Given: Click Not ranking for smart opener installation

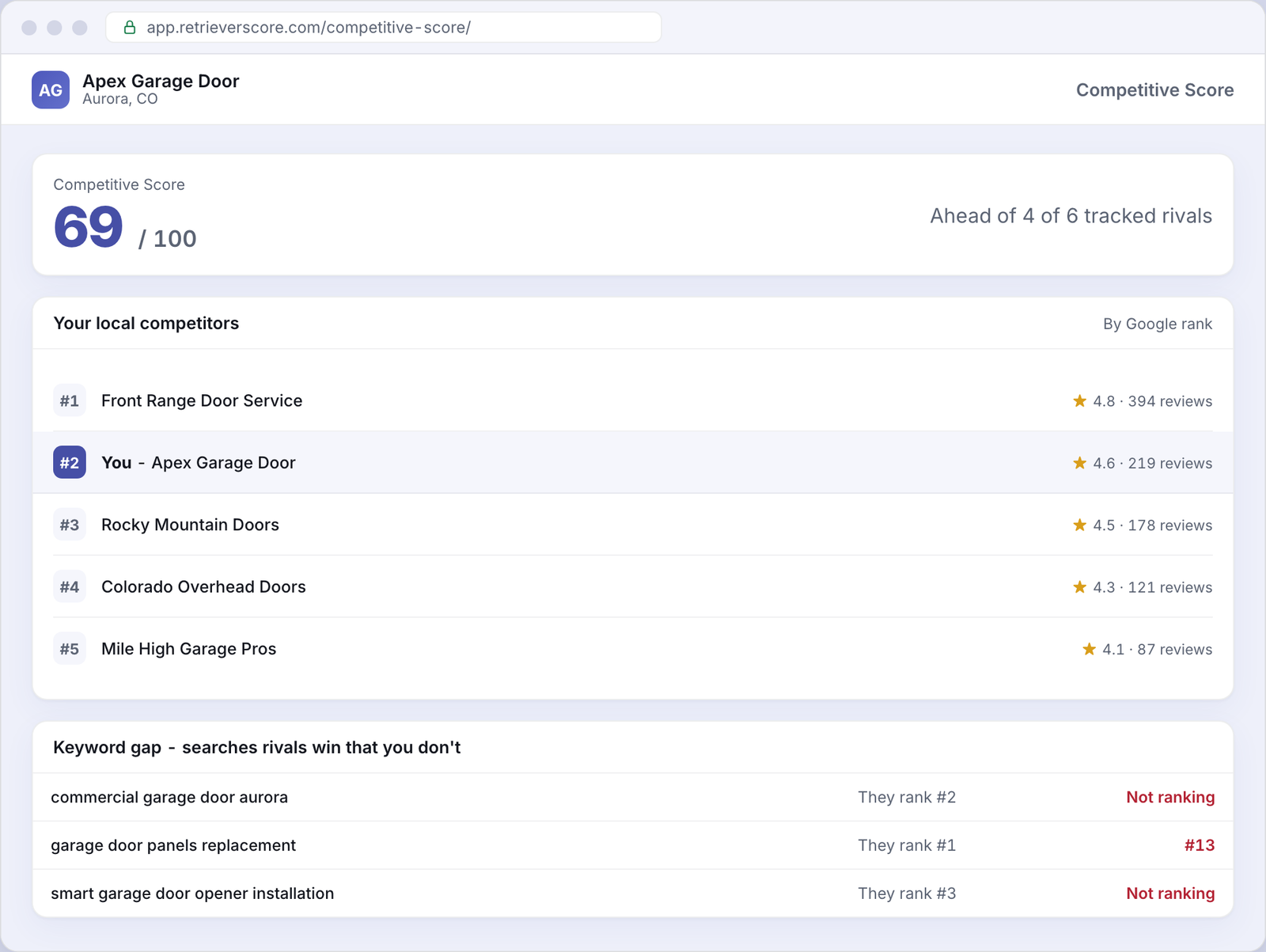Looking at the screenshot, I should (x=1170, y=893).
